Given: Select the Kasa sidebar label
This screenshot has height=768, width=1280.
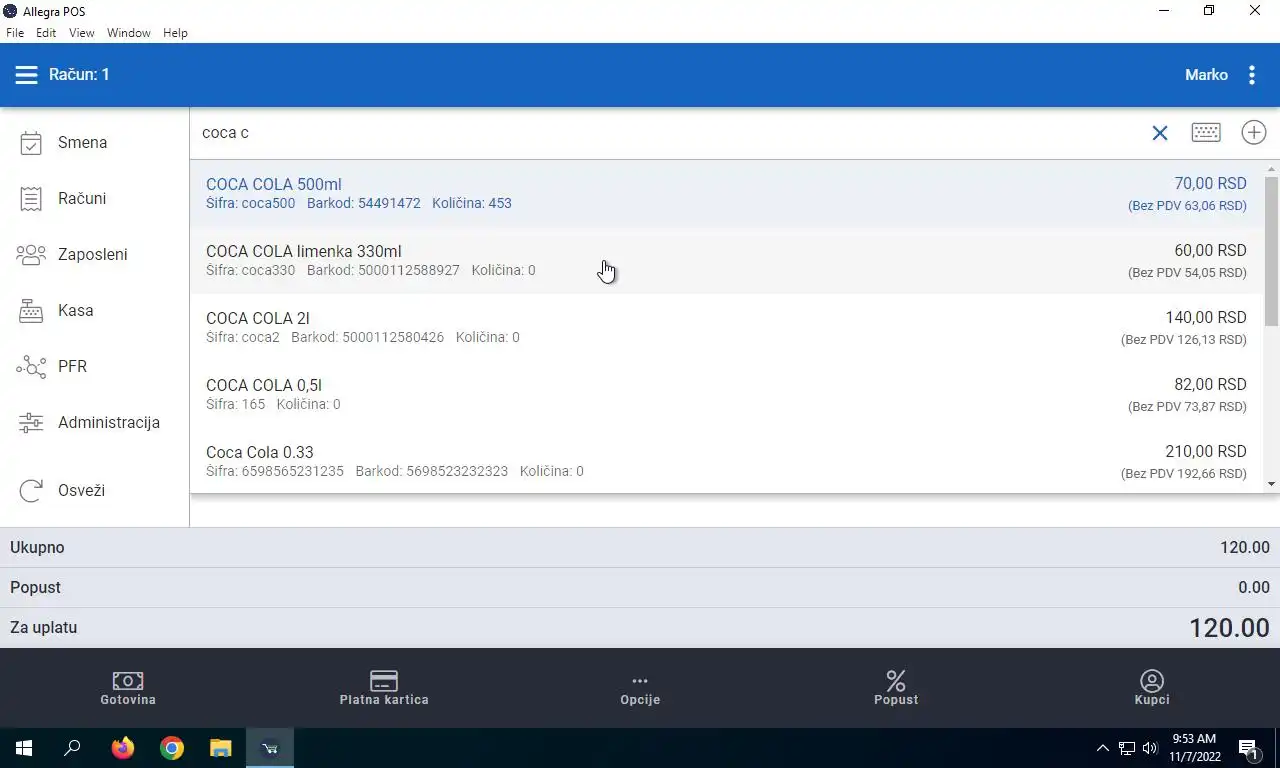Looking at the screenshot, I should (76, 311).
